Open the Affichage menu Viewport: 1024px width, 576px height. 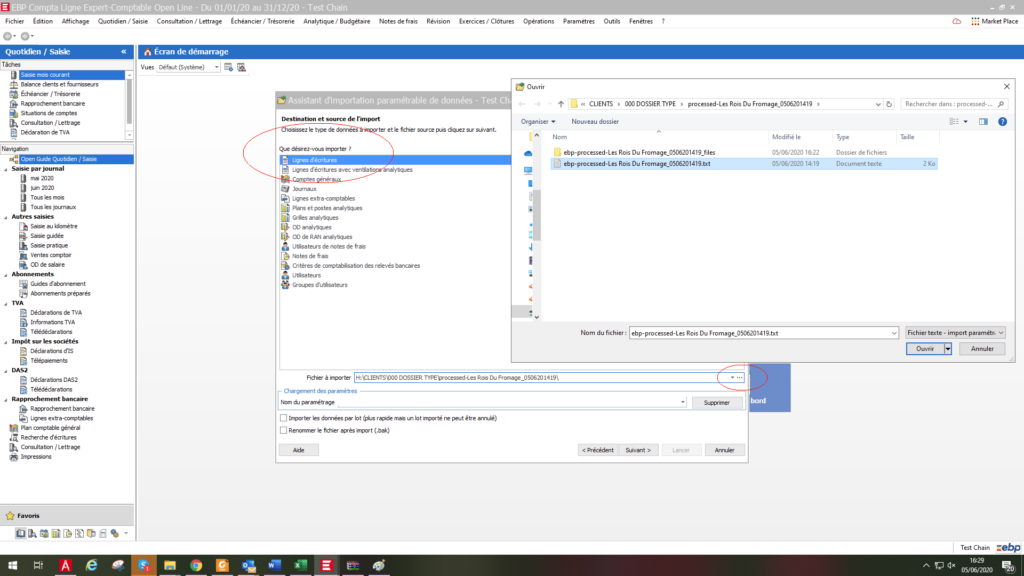click(75, 22)
